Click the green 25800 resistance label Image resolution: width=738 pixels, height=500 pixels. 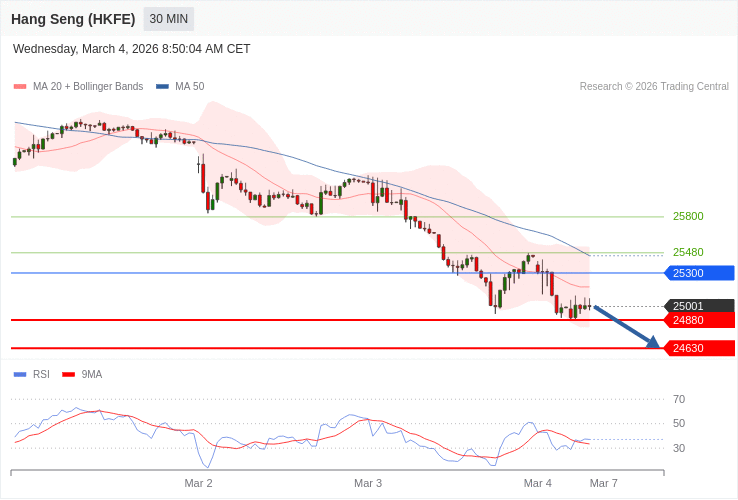[x=688, y=216]
